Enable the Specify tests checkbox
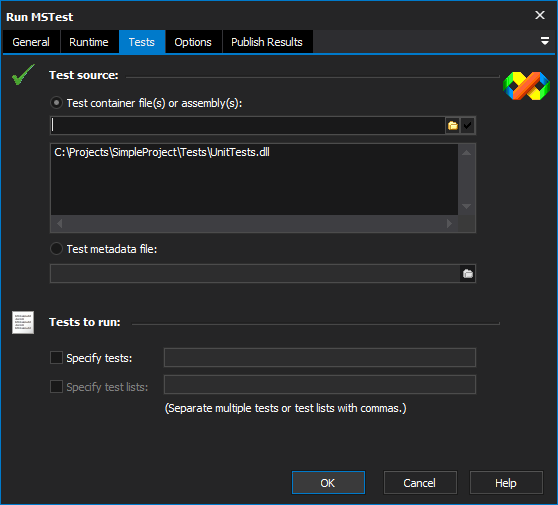 point(56,358)
